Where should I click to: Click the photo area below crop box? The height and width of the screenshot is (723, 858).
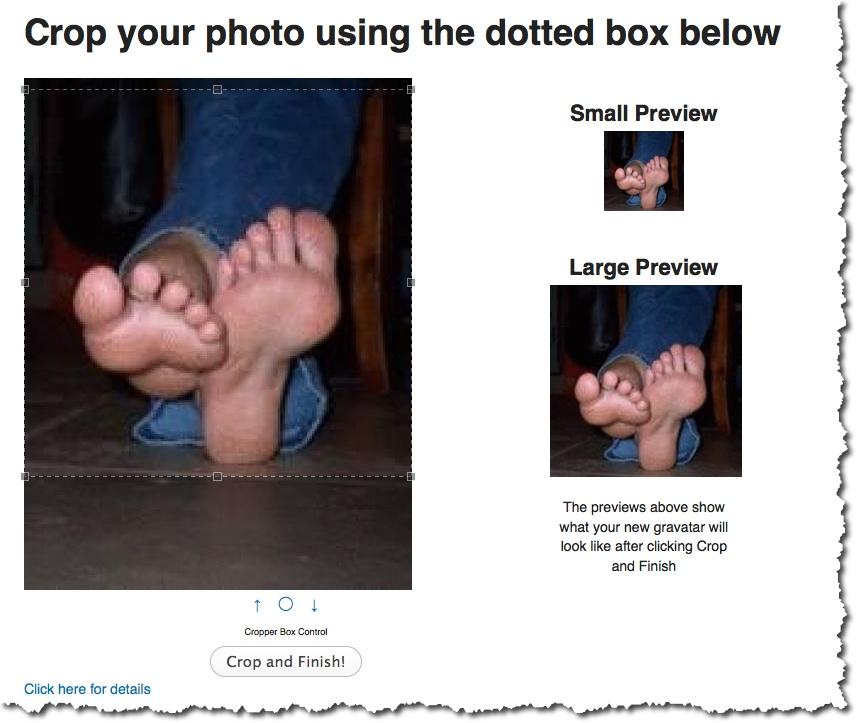click(218, 533)
